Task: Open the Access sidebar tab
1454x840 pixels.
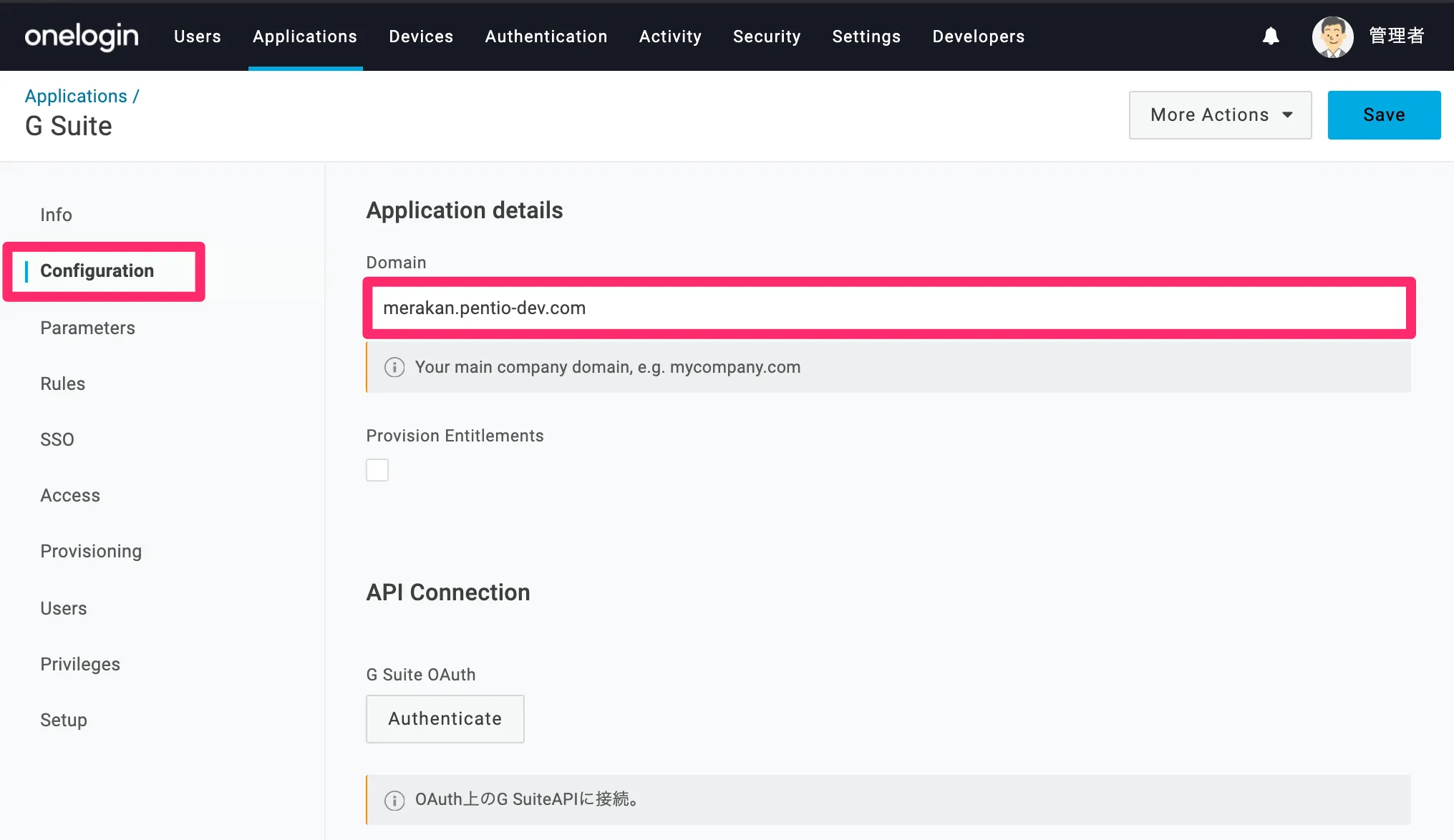Action: (70, 495)
